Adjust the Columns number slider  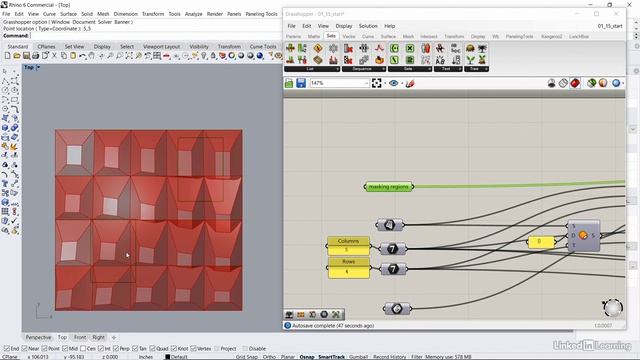click(348, 245)
